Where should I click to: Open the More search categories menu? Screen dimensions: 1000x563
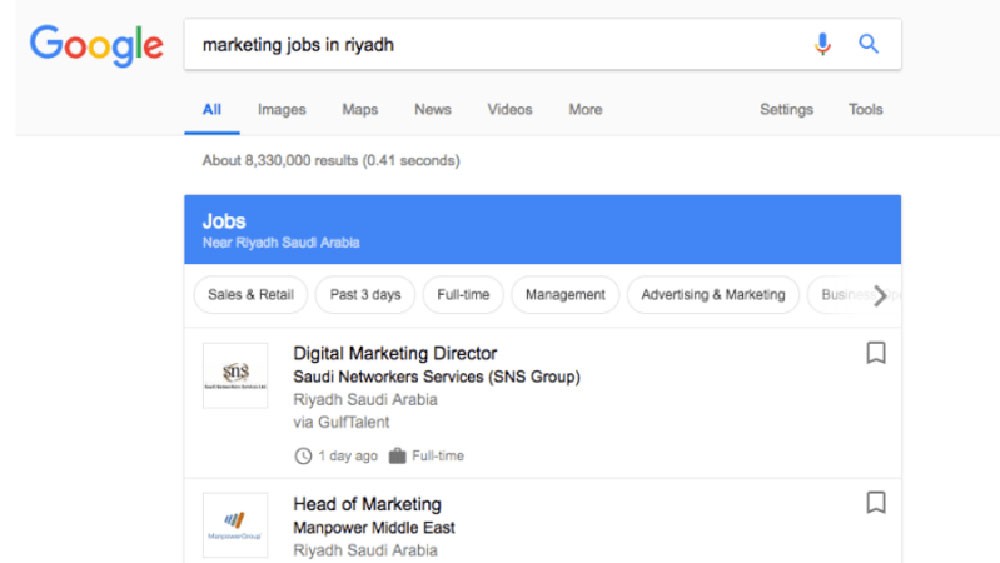click(x=585, y=110)
